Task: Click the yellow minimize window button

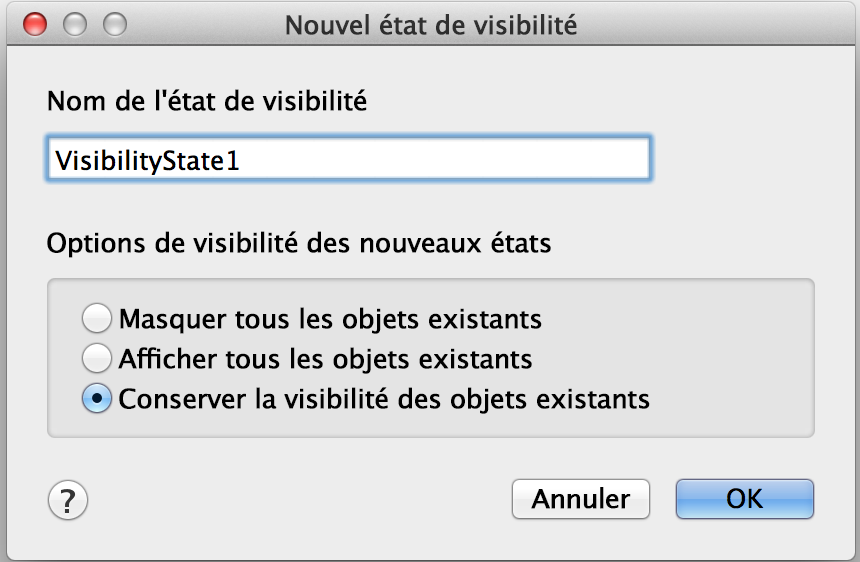Action: click(x=75, y=24)
